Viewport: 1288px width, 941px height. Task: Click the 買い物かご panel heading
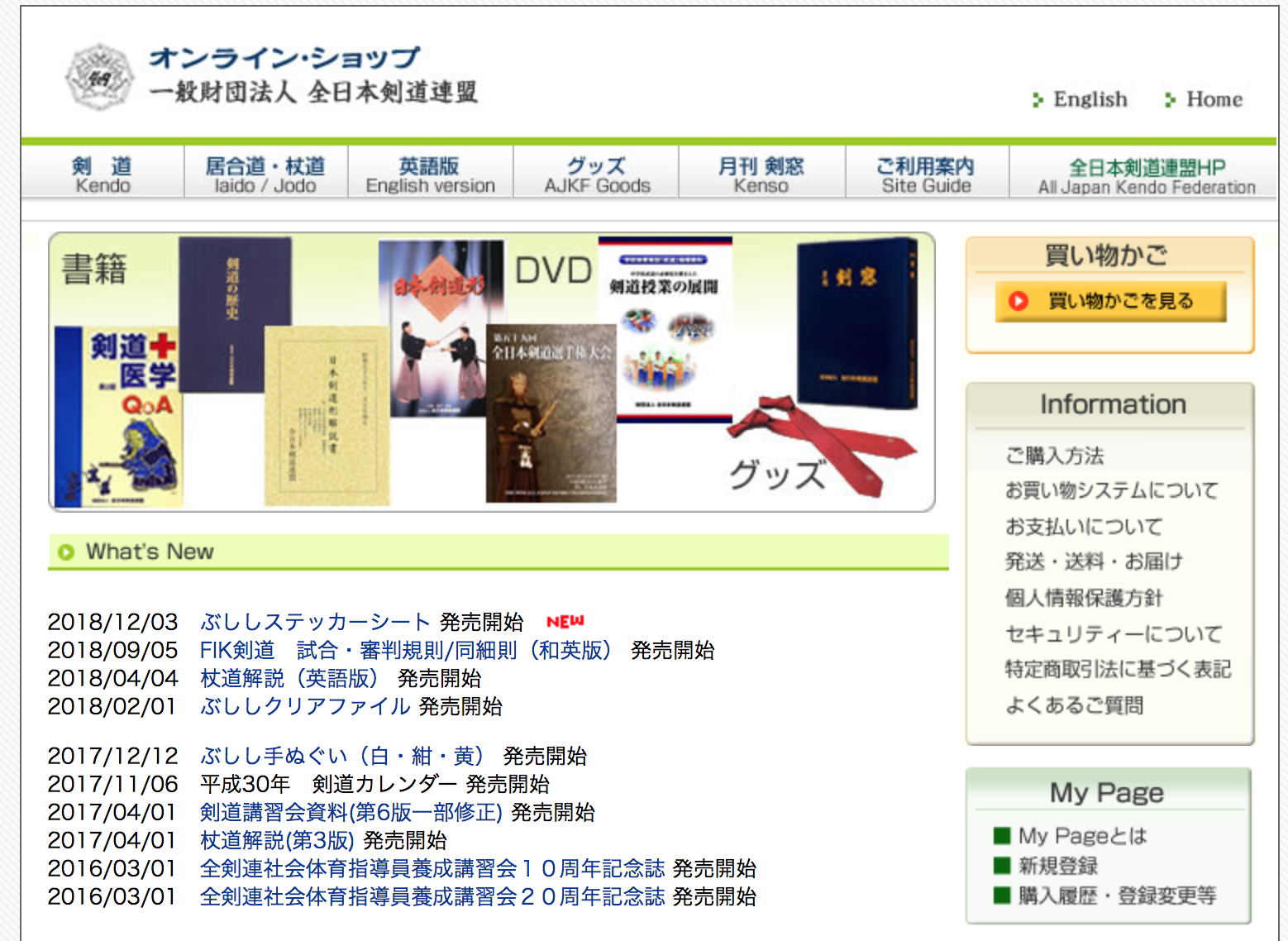coord(1106,256)
